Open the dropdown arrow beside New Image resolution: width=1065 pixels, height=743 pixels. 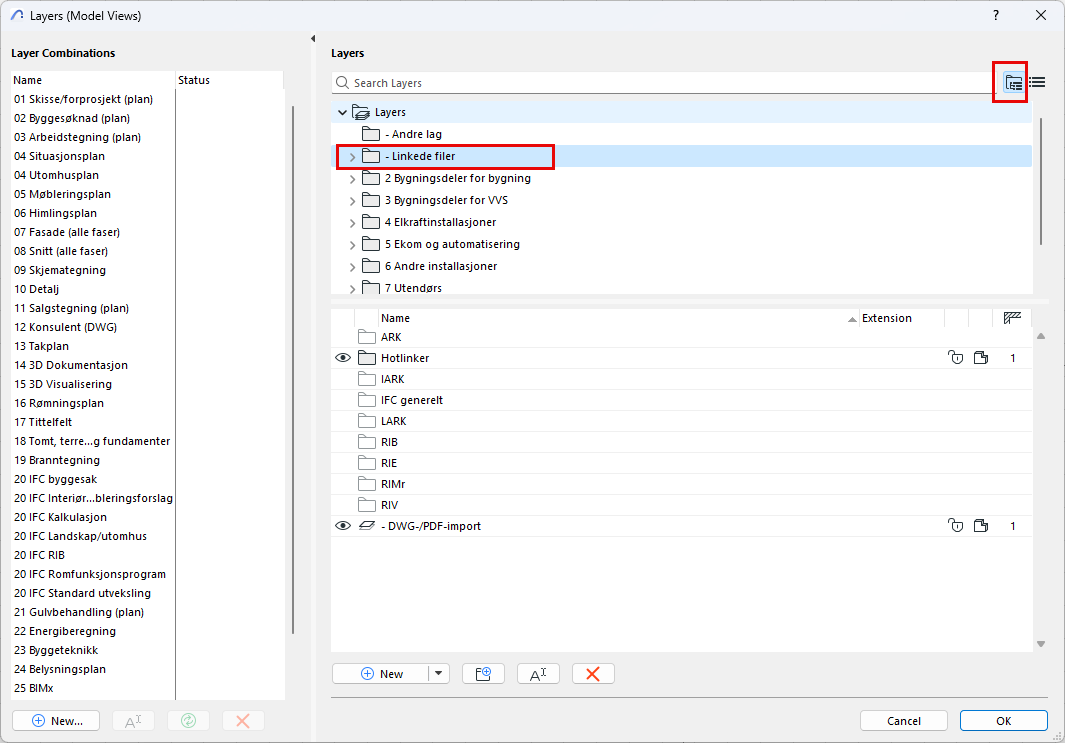pyautogui.click(x=439, y=674)
